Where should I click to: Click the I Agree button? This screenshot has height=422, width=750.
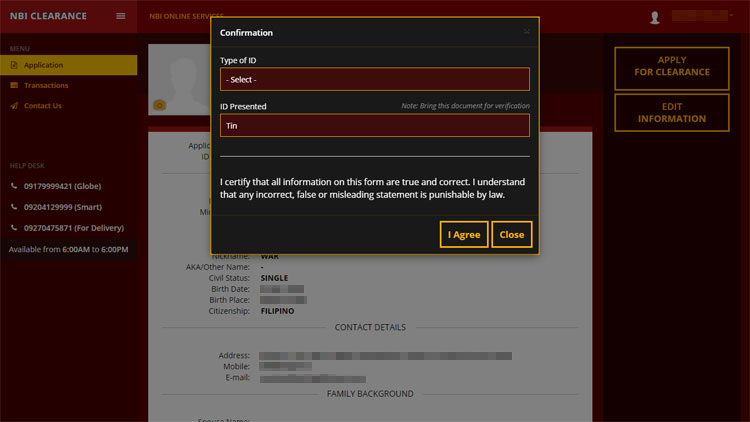464,234
